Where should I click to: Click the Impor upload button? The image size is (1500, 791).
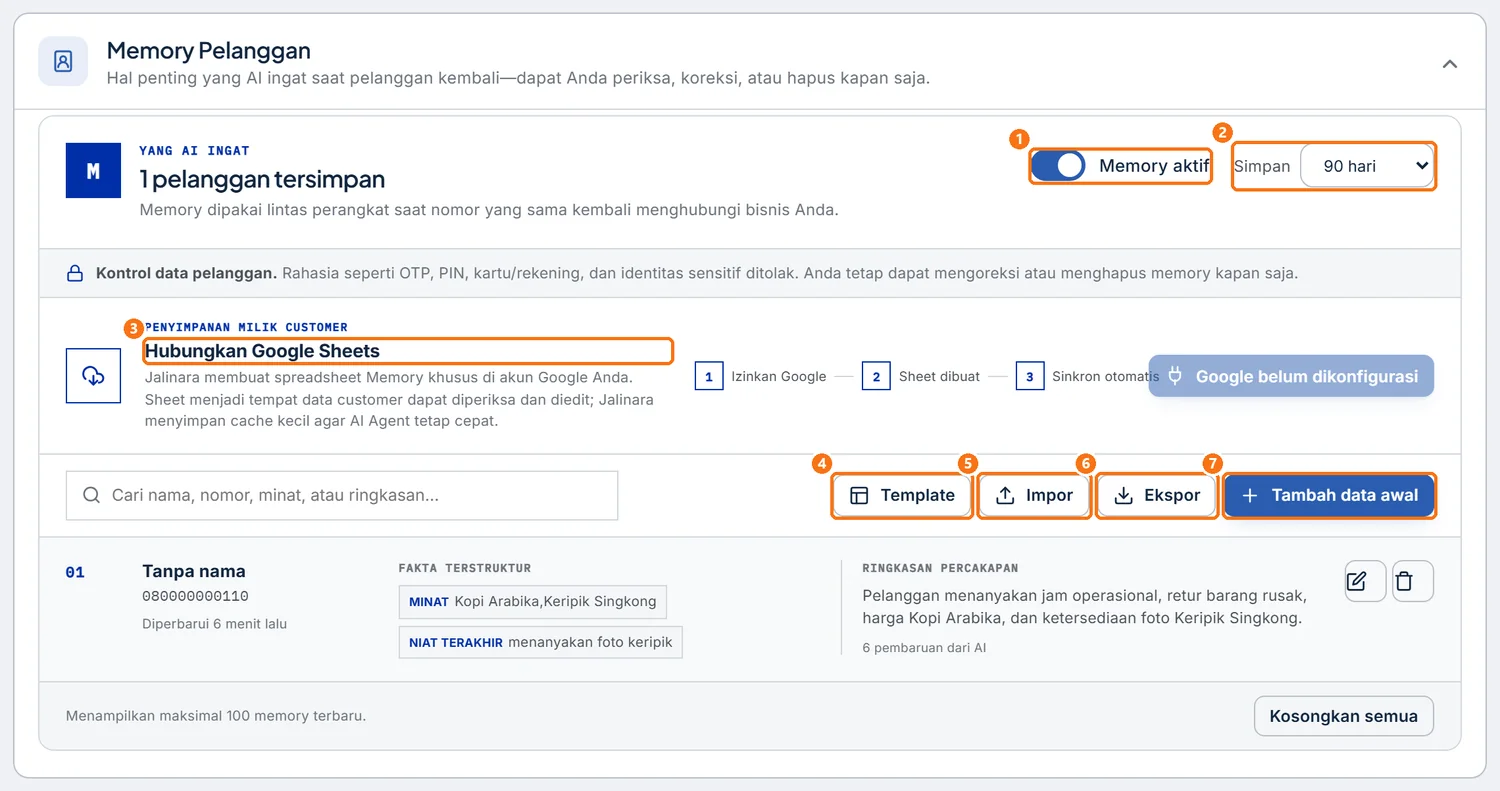point(1034,495)
